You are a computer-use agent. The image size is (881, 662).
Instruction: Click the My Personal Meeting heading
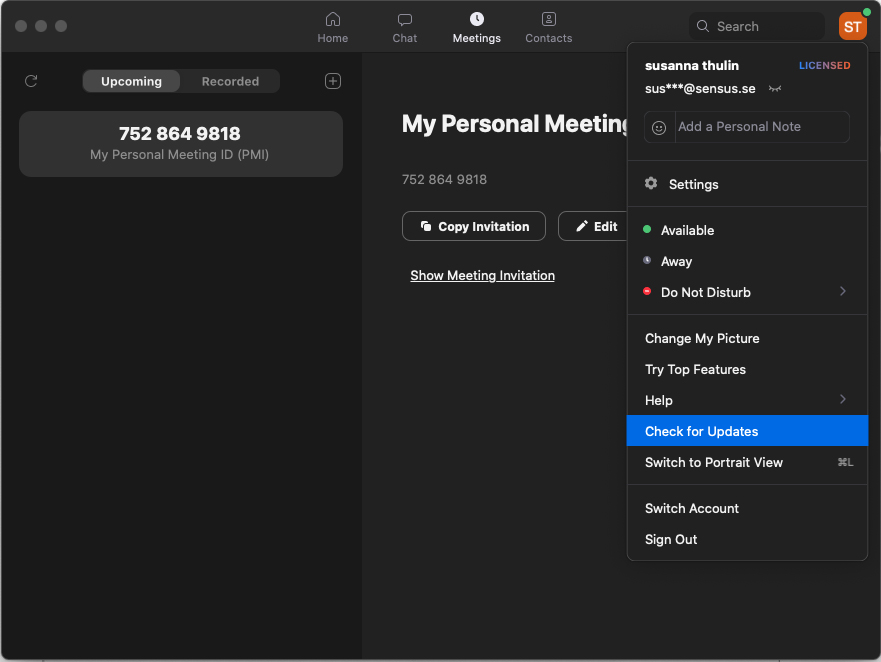[x=515, y=124]
